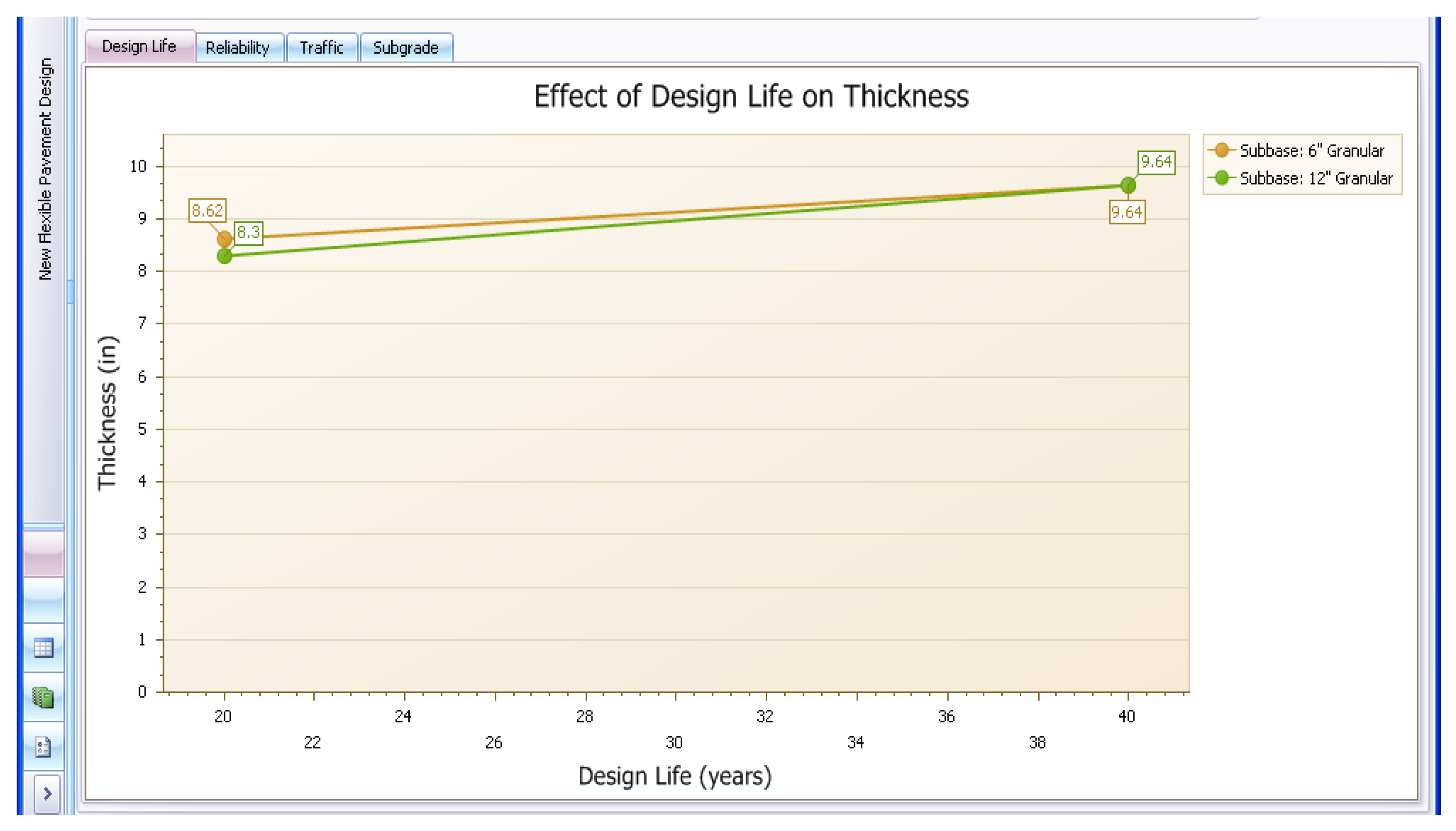This screenshot has width=1456, height=831.
Task: Click Subbase 12" Granular legend marker
Action: 1221,178
